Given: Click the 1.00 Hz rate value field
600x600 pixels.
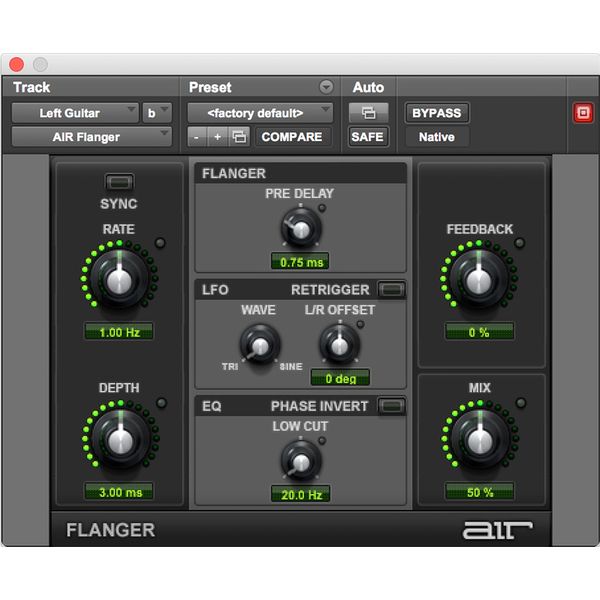Looking at the screenshot, I should [x=119, y=332].
